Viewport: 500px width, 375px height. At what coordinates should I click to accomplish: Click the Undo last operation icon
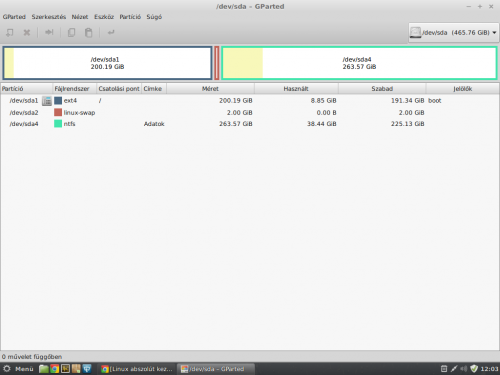pyautogui.click(x=111, y=32)
